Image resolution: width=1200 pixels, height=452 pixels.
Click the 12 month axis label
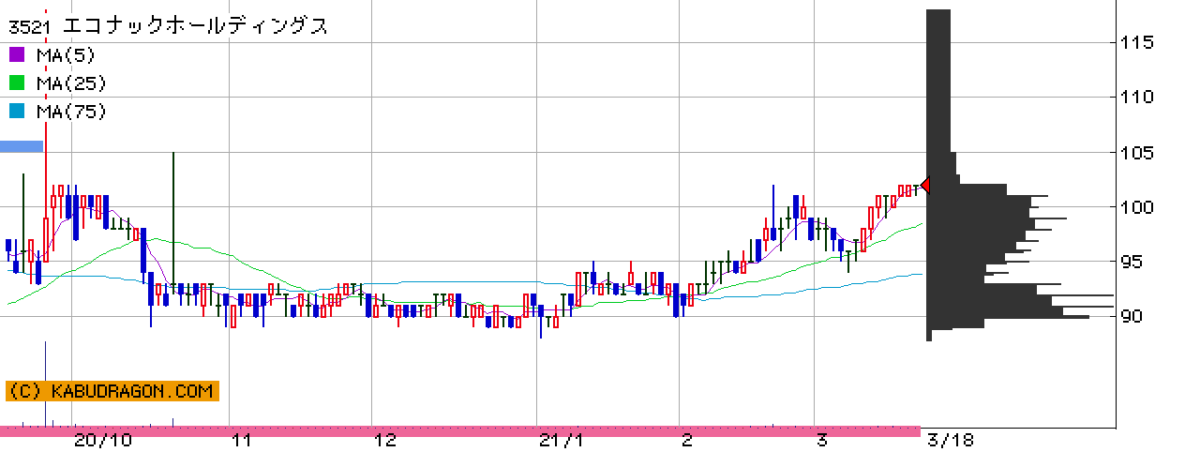384,440
